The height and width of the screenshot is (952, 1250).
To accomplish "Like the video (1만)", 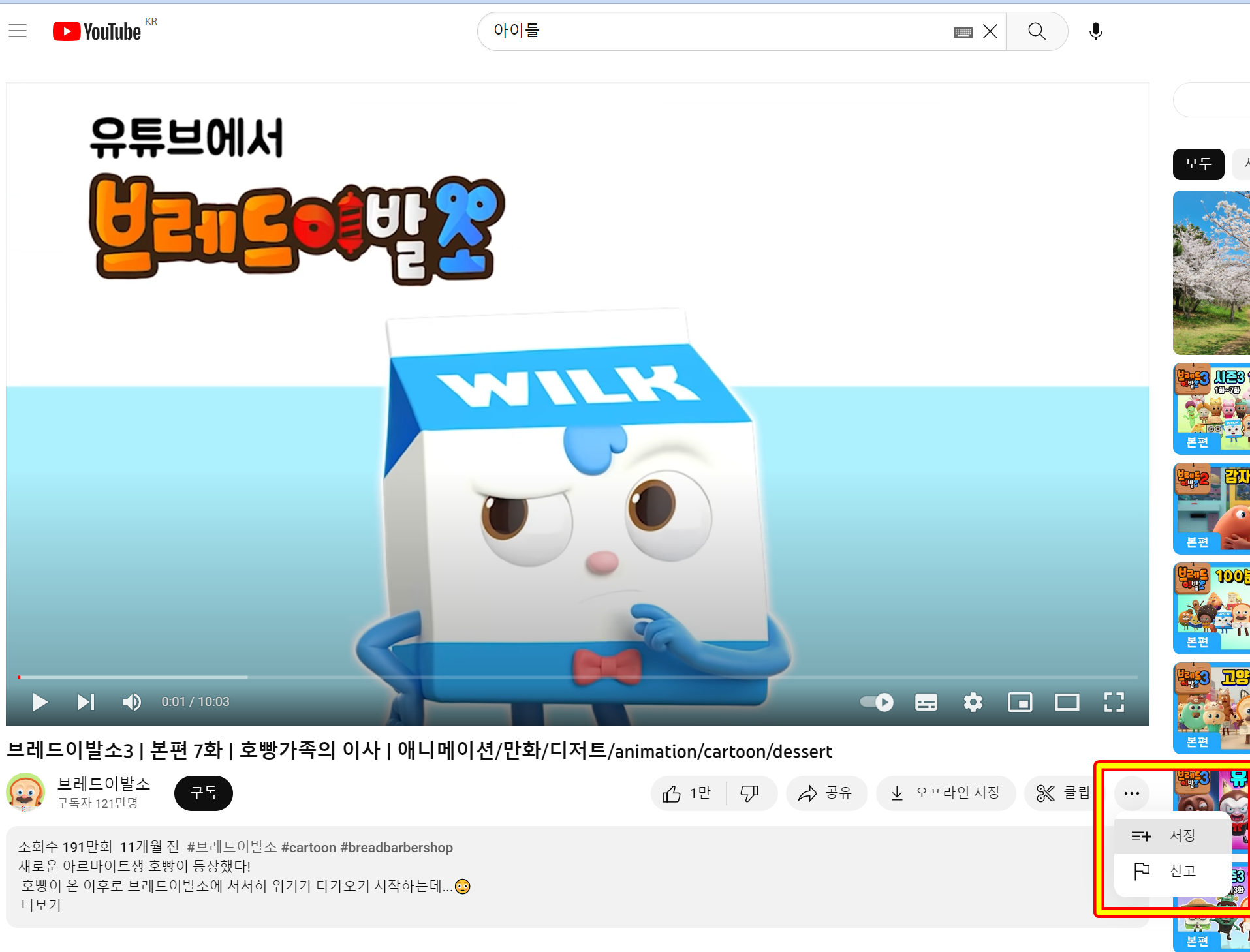I will [x=688, y=793].
